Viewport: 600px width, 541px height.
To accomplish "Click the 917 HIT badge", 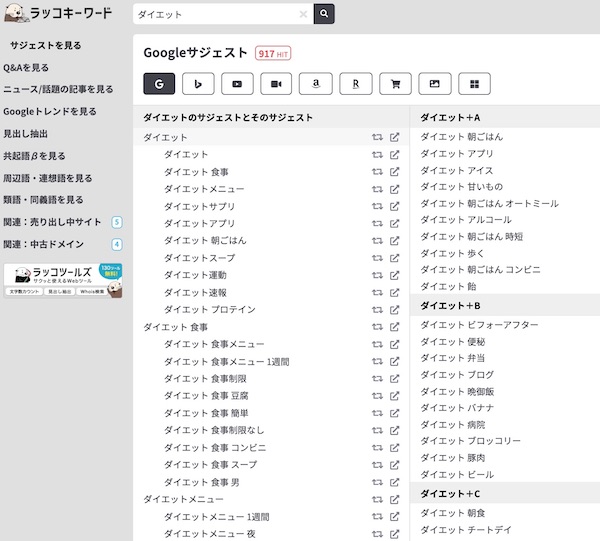I will pos(273,54).
